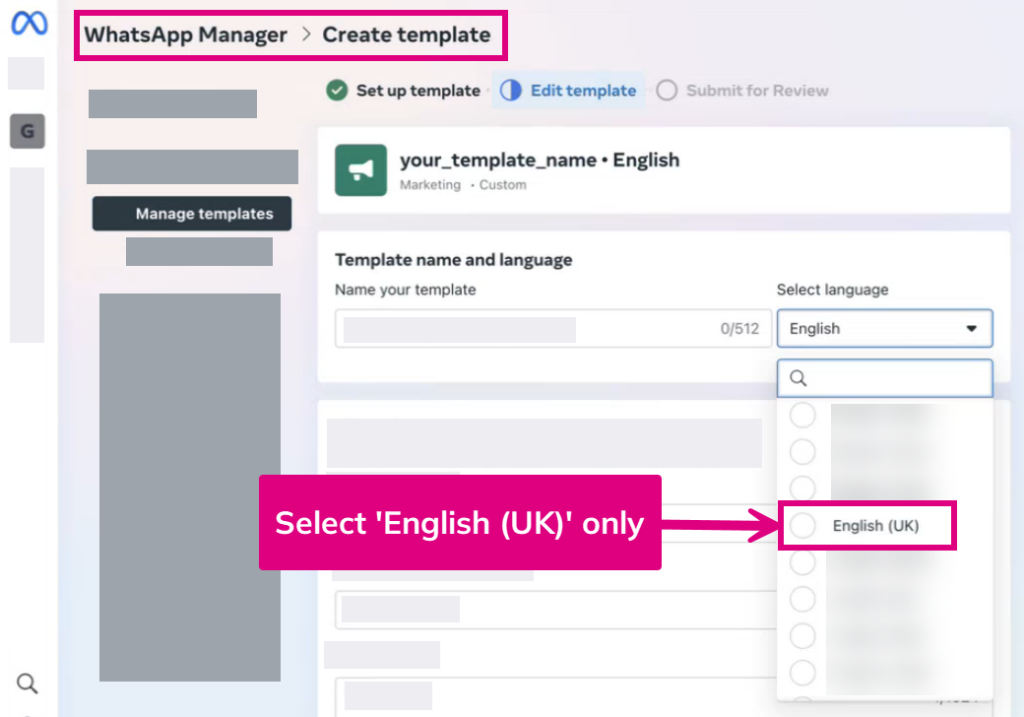Click the empty circle before Submit for Review

667,90
